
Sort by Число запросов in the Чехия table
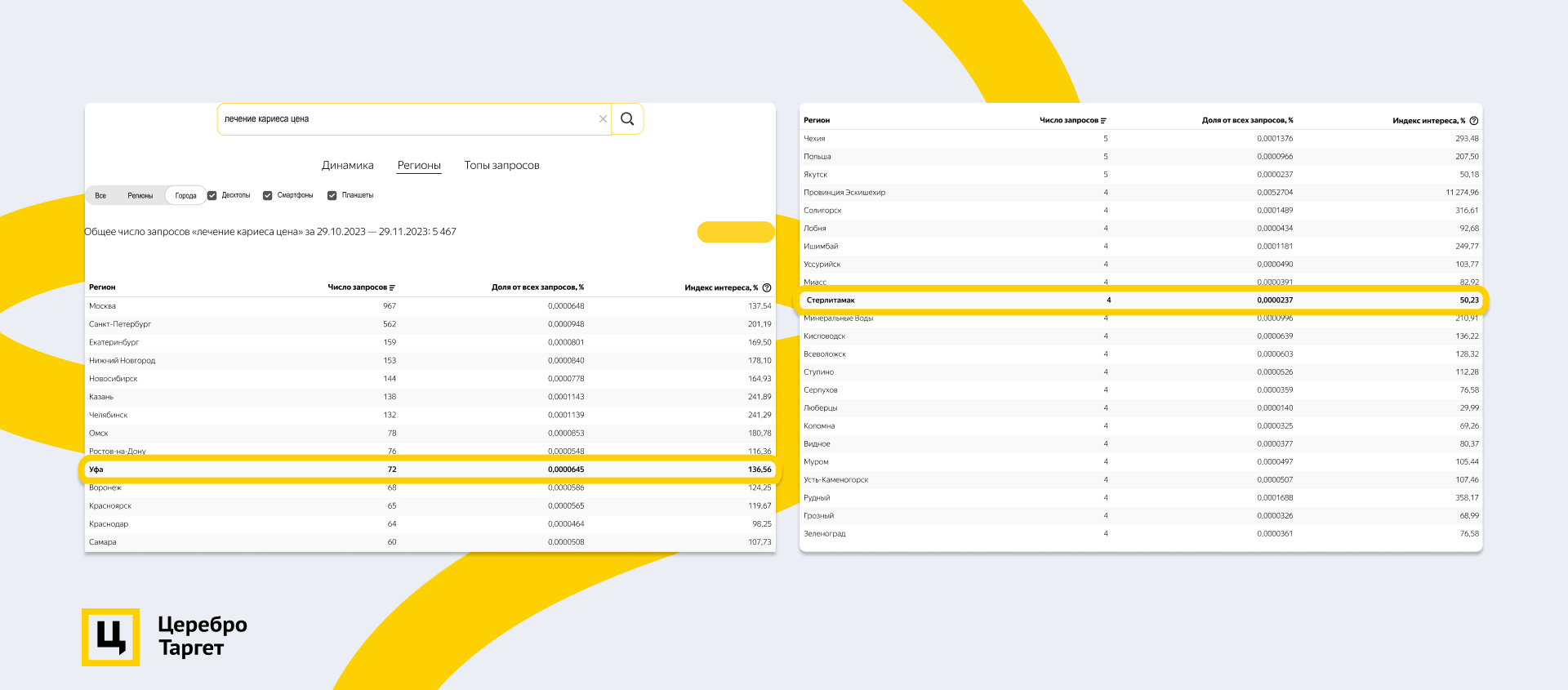(x=1069, y=121)
